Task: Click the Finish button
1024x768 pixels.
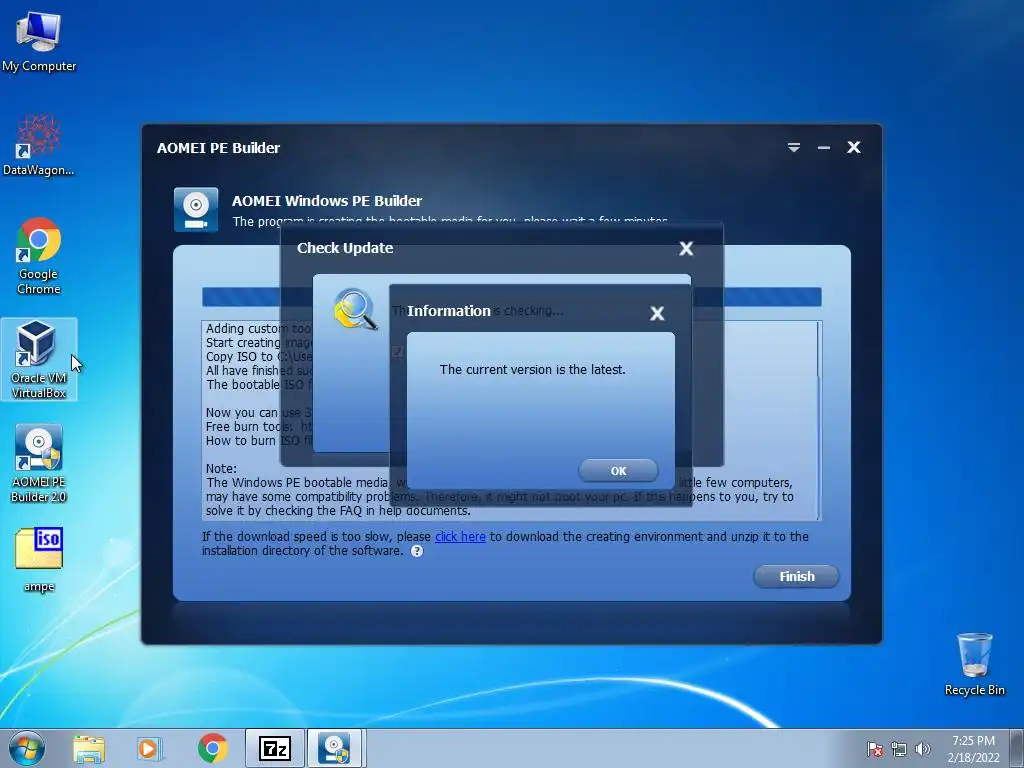Action: click(x=796, y=576)
